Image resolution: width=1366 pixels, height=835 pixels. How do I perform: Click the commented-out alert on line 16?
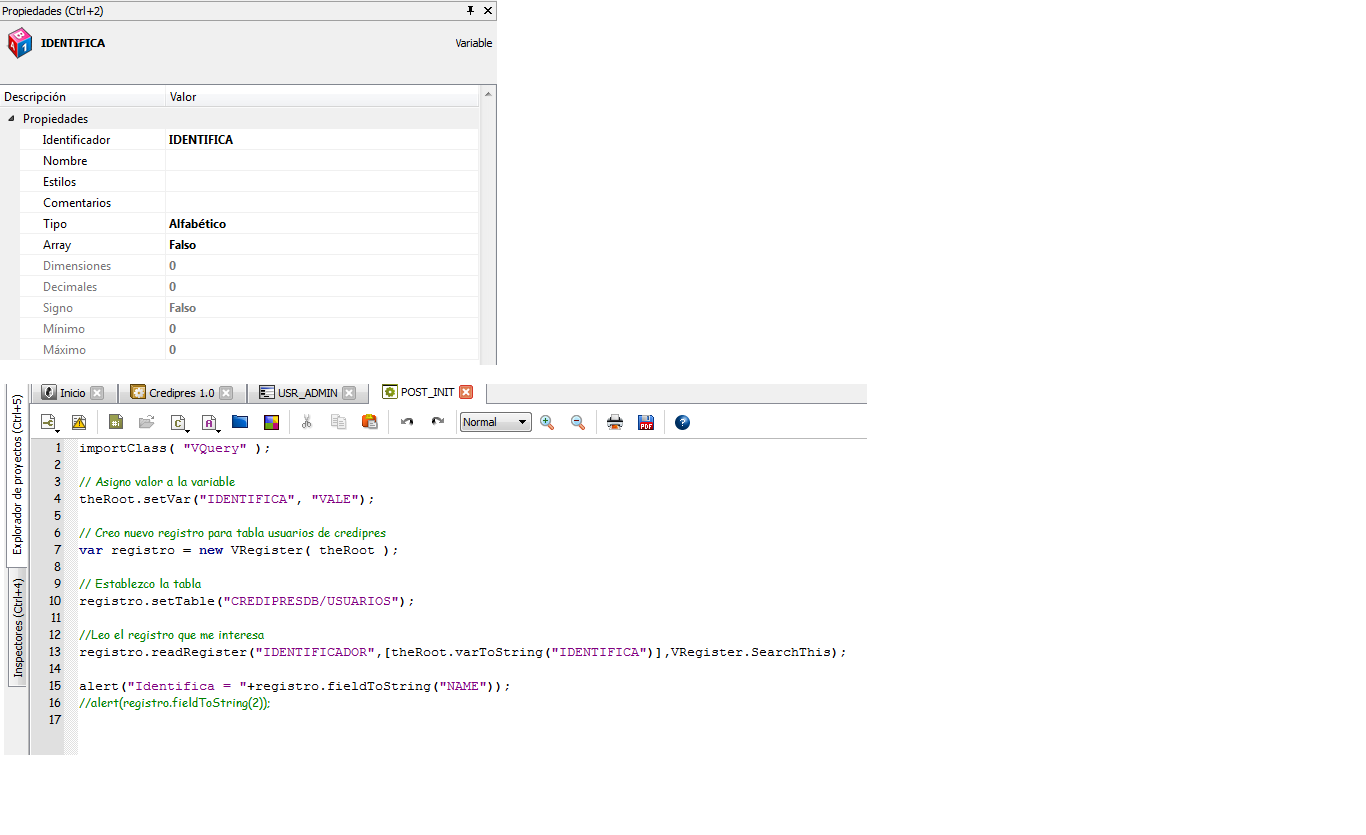(x=175, y=703)
